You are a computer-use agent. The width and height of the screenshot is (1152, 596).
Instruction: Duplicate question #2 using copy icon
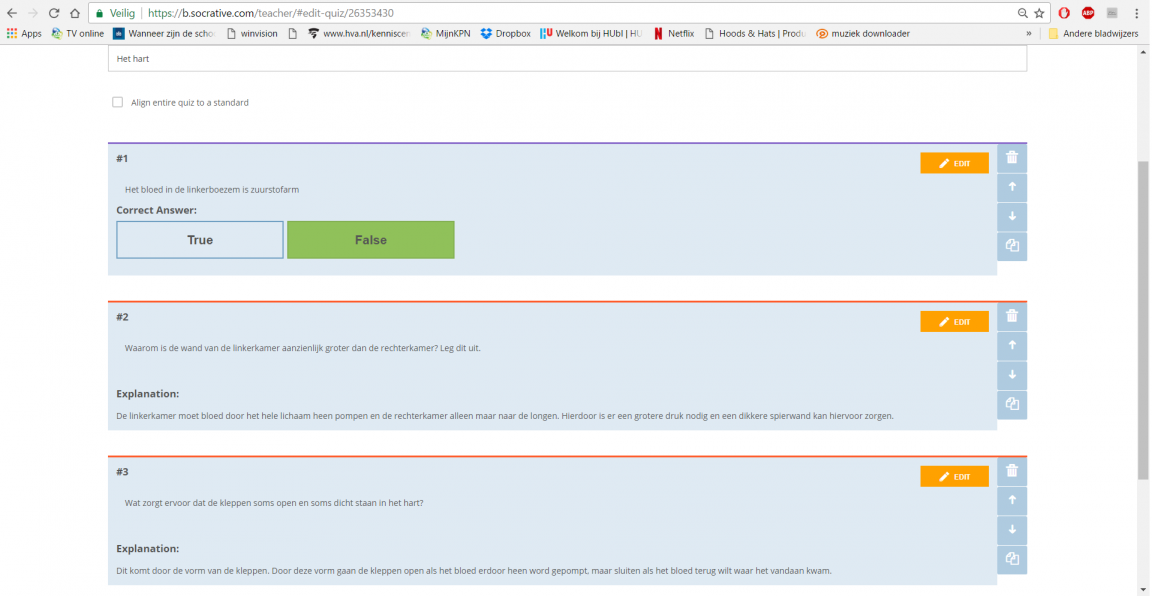point(1012,404)
